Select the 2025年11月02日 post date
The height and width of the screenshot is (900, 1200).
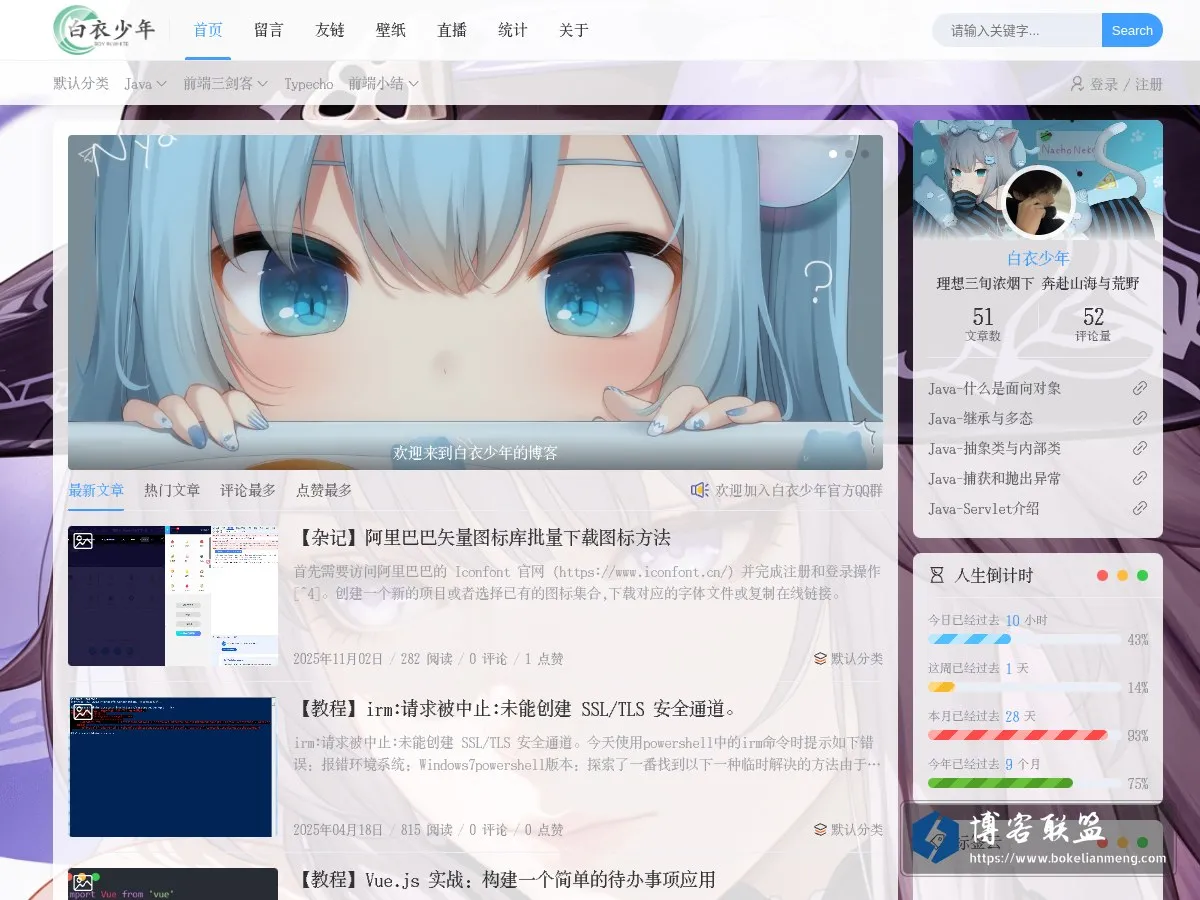pyautogui.click(x=338, y=659)
